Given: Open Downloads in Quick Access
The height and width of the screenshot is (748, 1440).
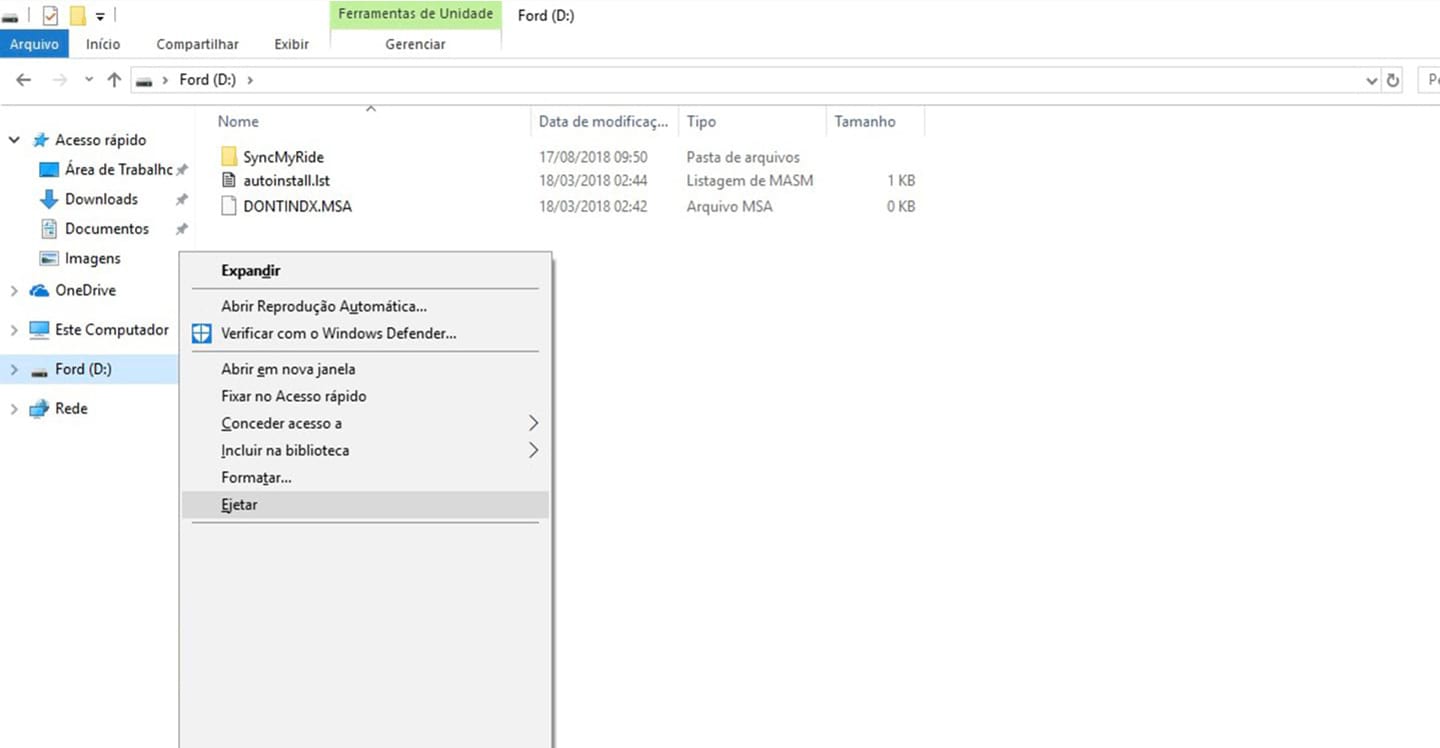Looking at the screenshot, I should tap(101, 199).
